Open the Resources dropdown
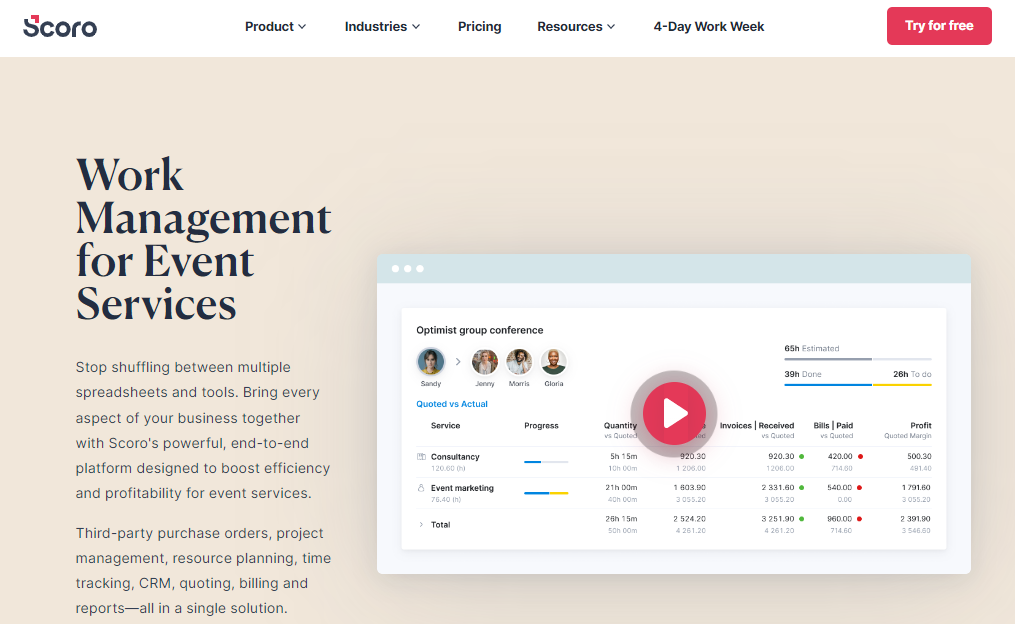 click(x=575, y=27)
